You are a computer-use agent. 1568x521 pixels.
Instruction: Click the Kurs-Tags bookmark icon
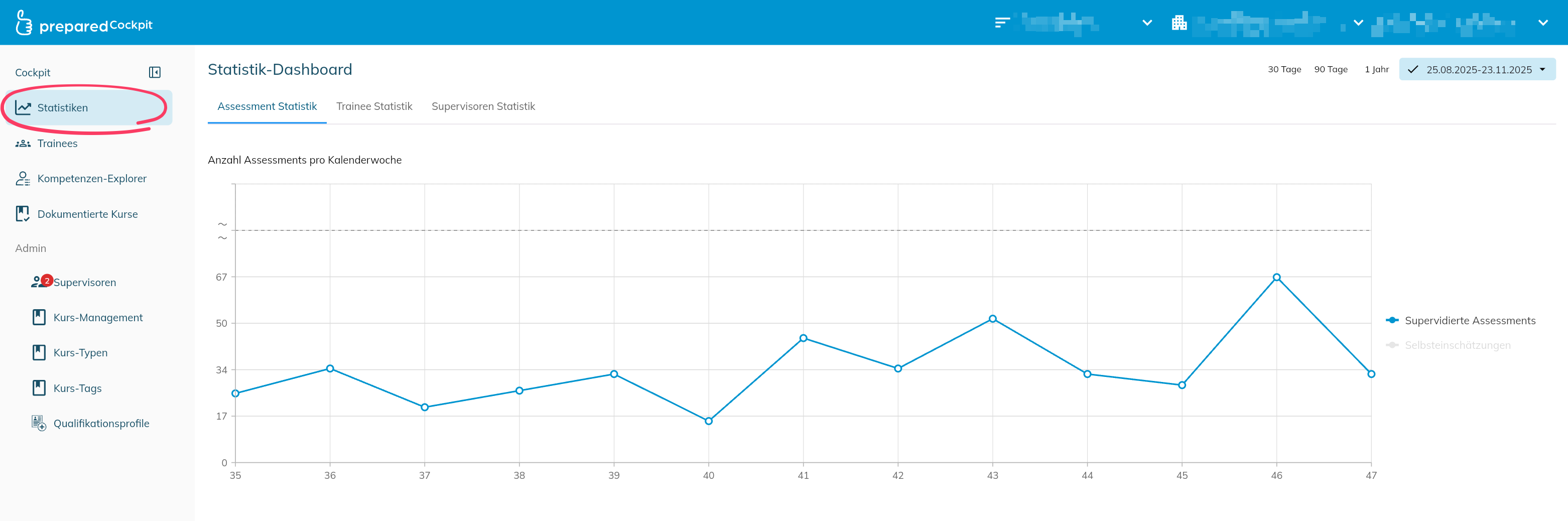tap(39, 387)
